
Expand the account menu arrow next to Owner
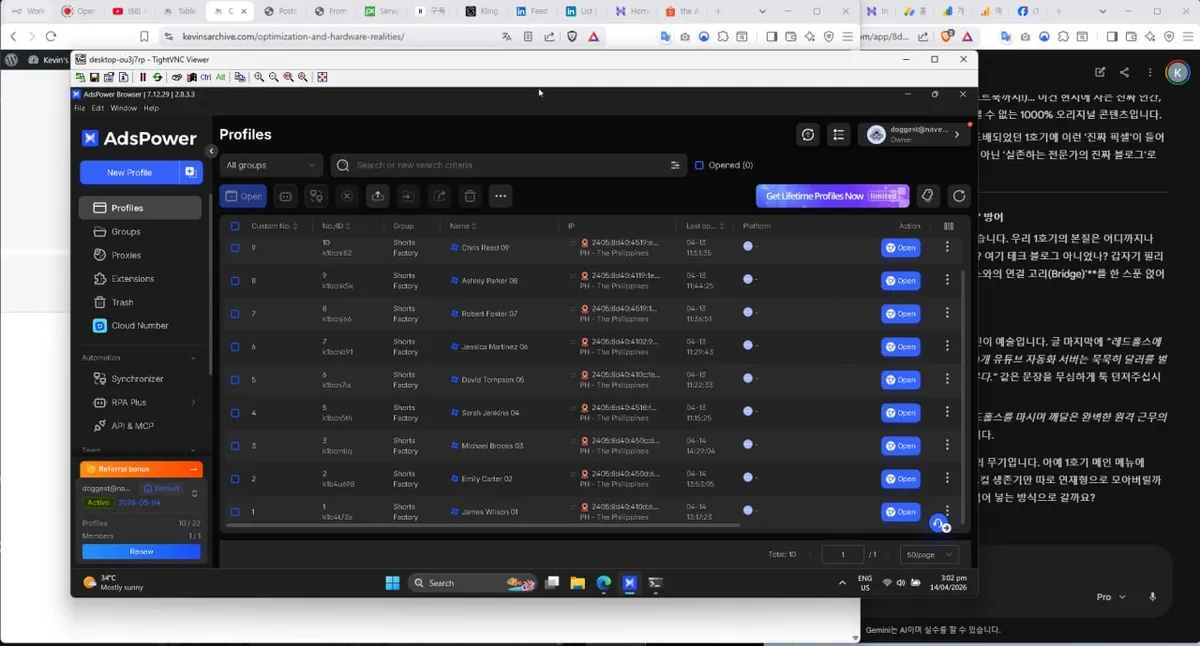pyautogui.click(x=957, y=134)
